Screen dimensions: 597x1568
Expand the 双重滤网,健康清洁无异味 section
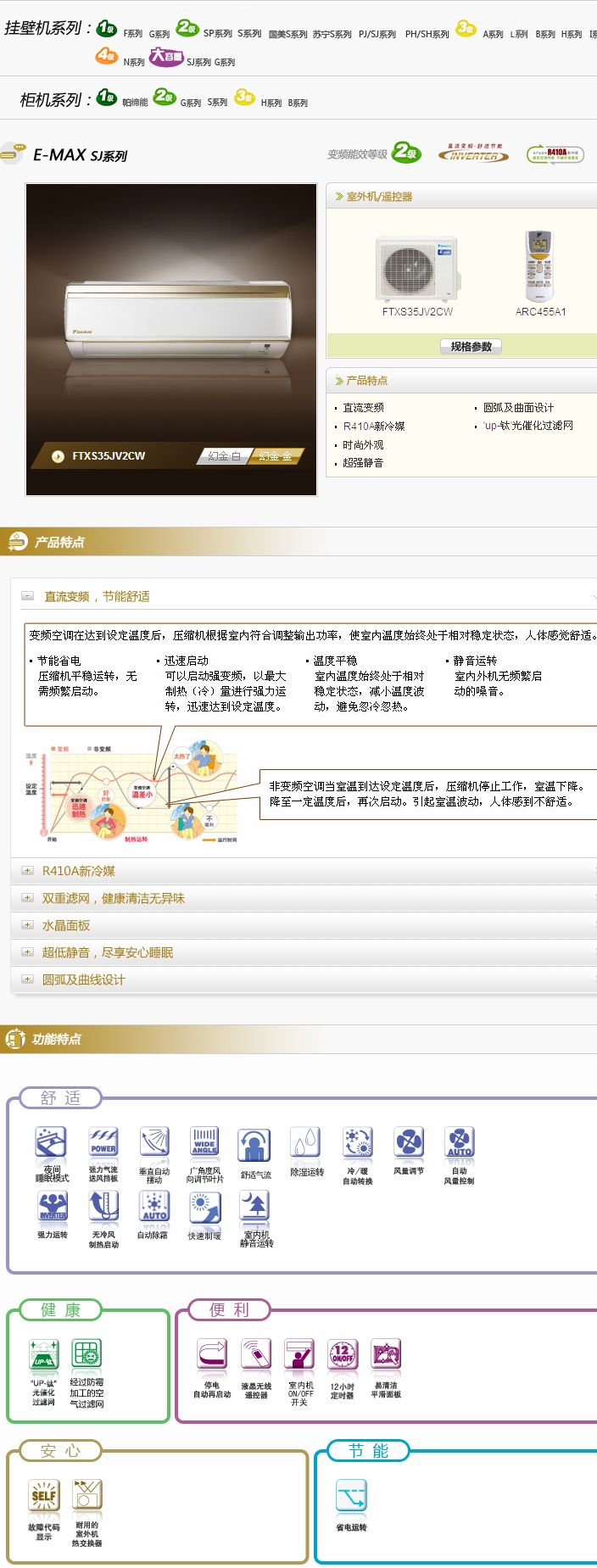pyautogui.click(x=27, y=898)
